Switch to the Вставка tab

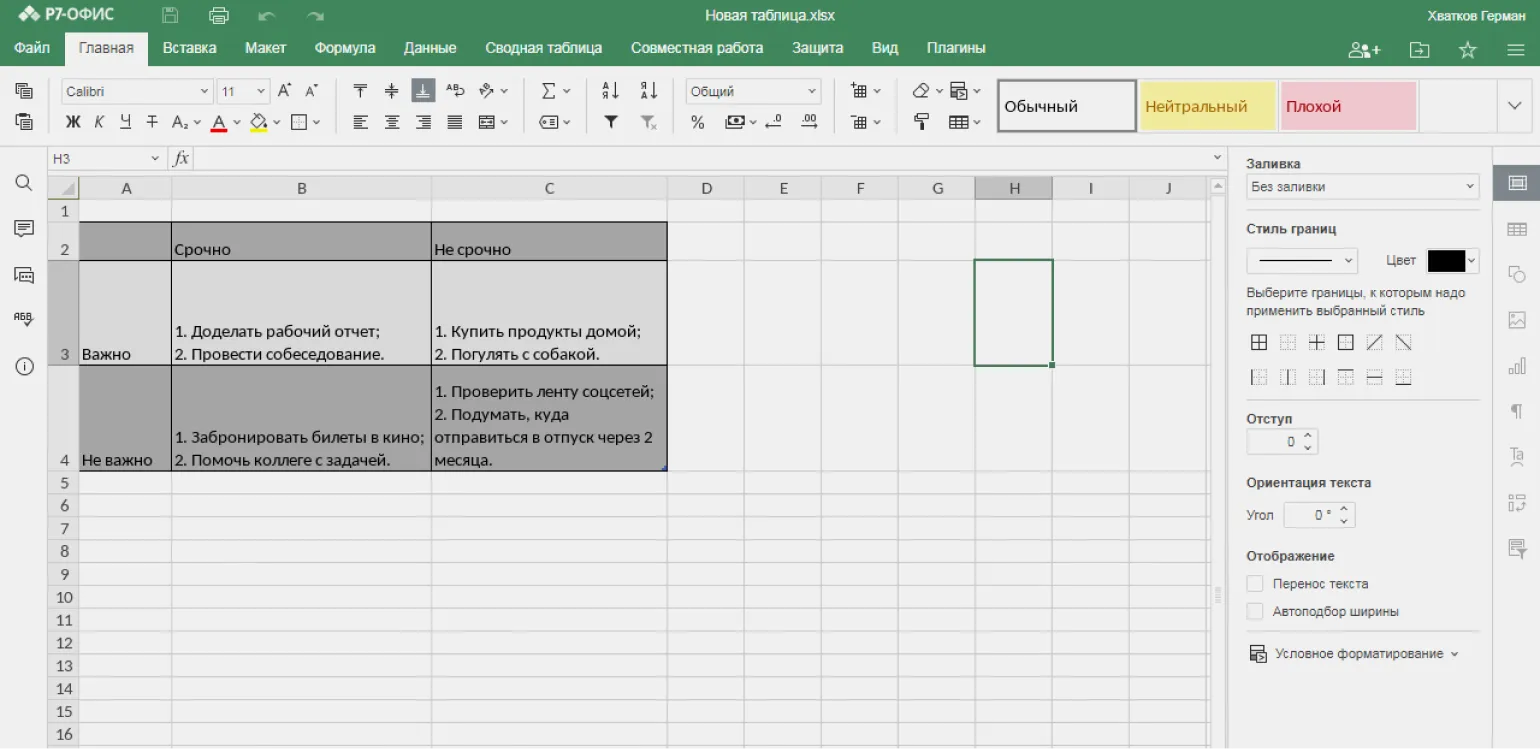(x=189, y=48)
